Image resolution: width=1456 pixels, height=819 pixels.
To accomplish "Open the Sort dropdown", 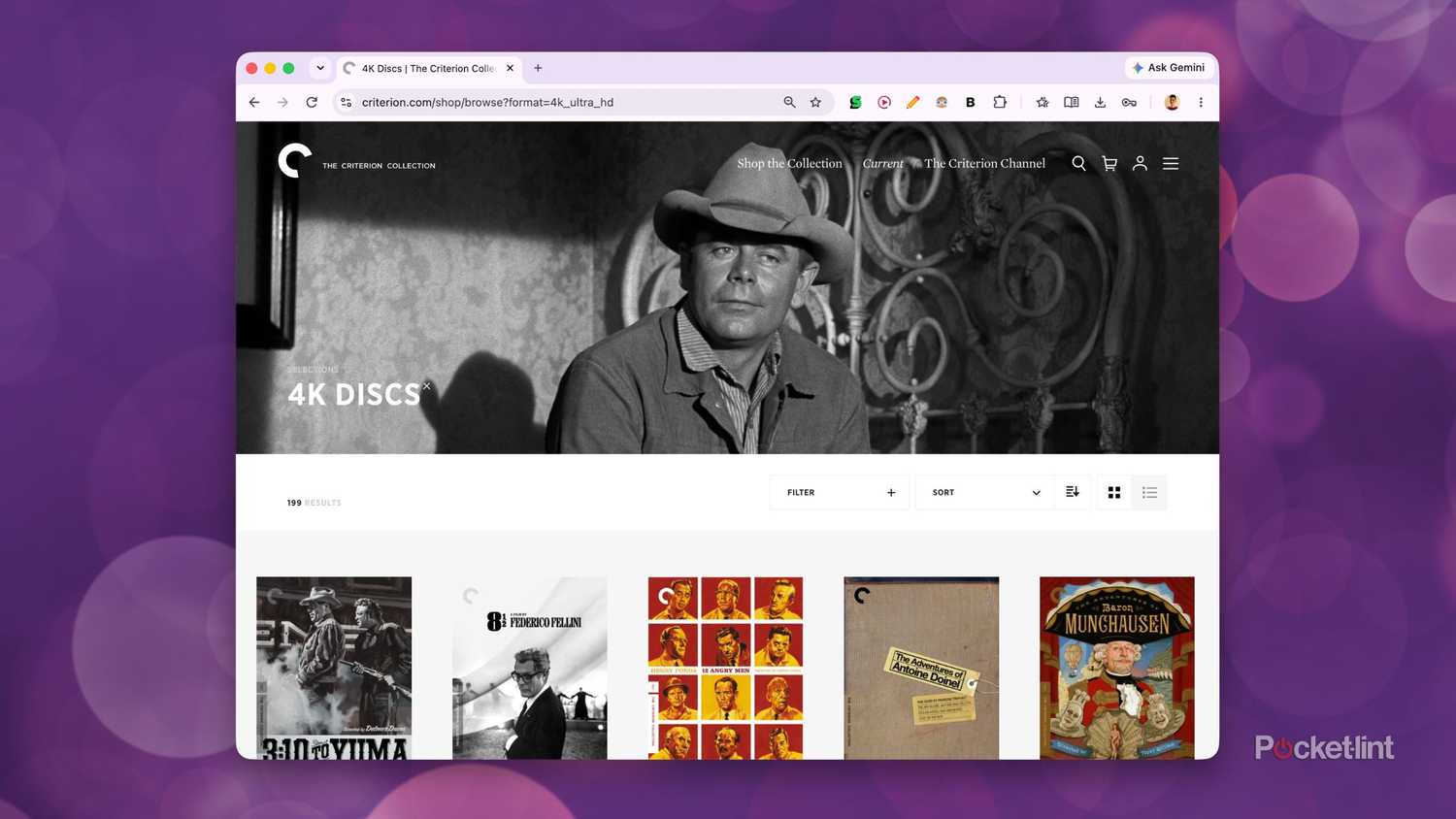I will [x=984, y=492].
